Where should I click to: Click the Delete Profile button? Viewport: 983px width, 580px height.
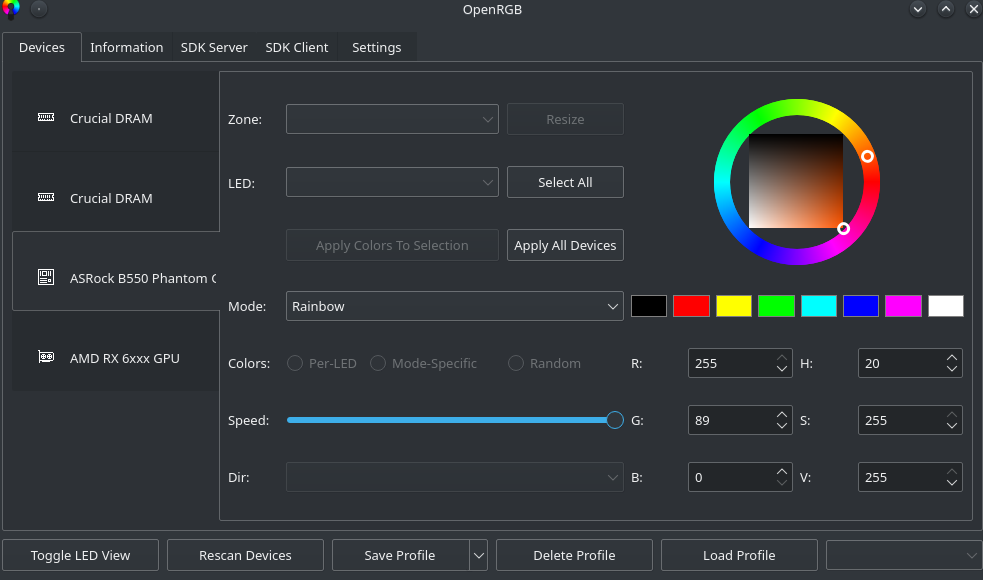pyautogui.click(x=574, y=556)
